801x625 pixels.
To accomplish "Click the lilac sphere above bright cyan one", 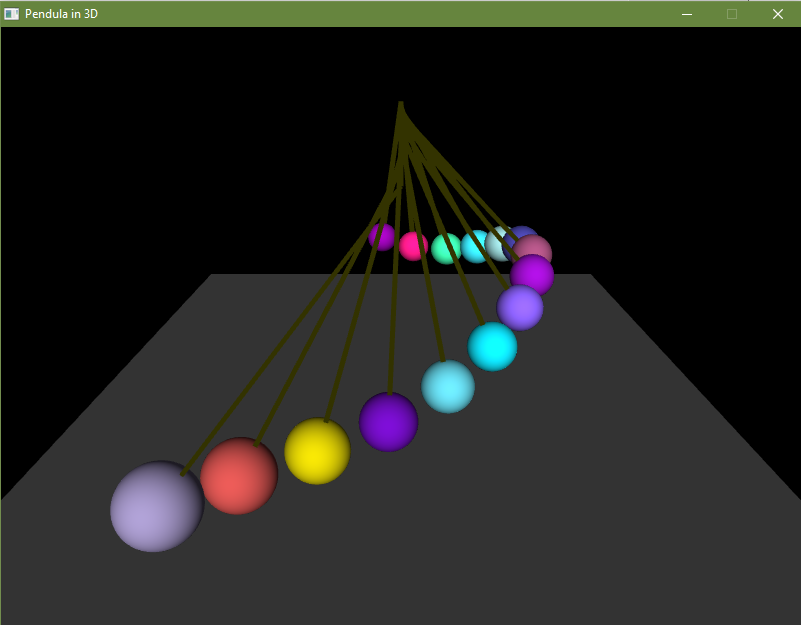I will pos(520,308).
